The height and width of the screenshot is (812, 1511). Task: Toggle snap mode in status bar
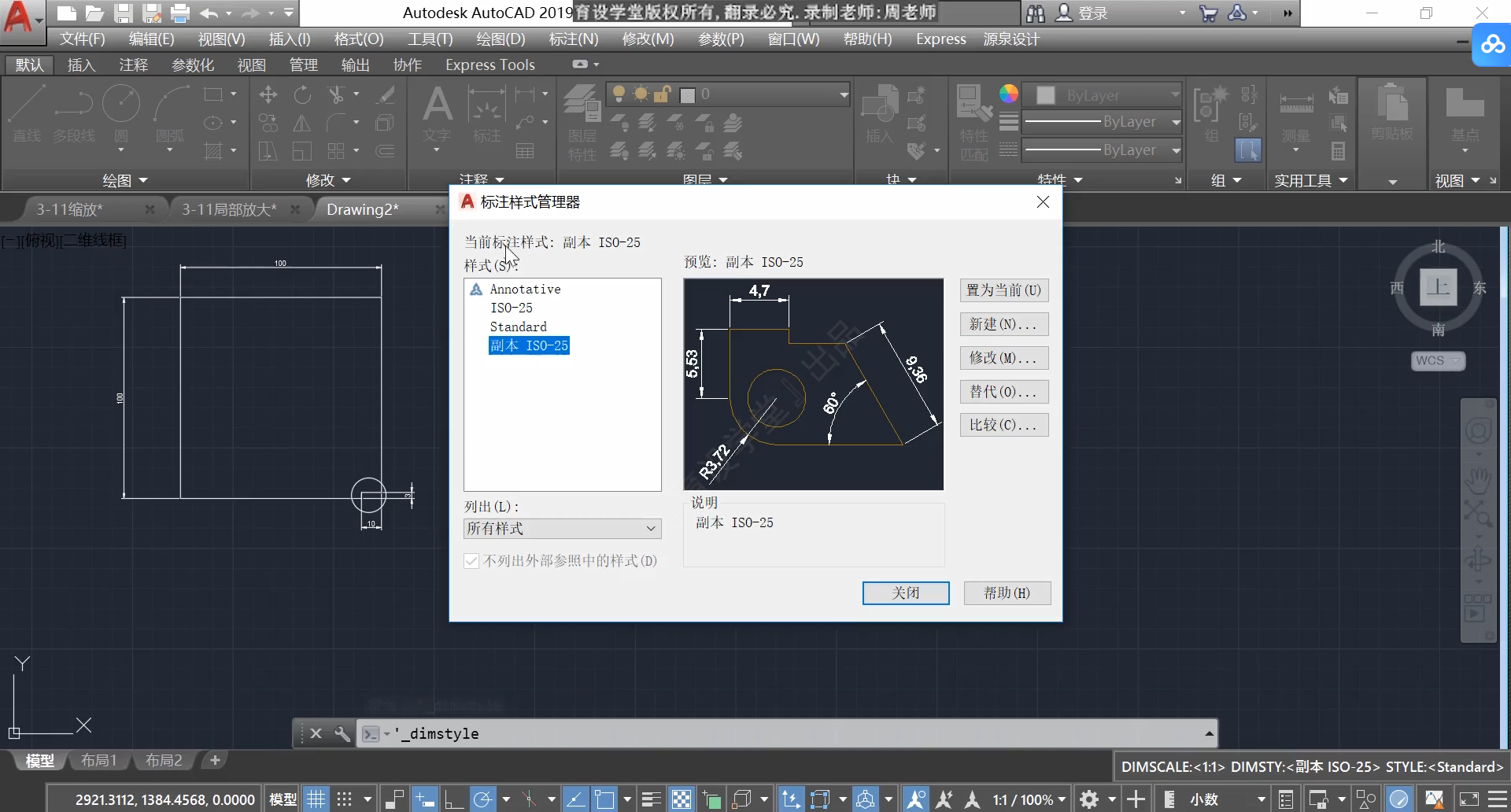click(x=344, y=799)
